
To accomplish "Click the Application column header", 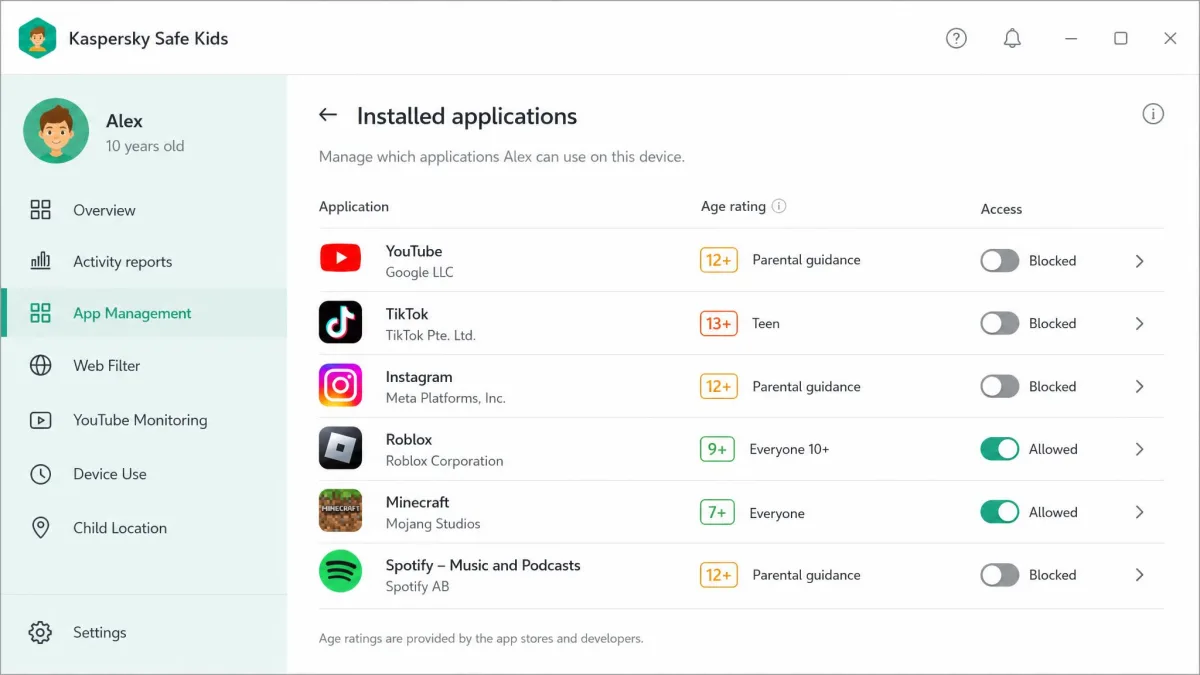I will pyautogui.click(x=354, y=206).
